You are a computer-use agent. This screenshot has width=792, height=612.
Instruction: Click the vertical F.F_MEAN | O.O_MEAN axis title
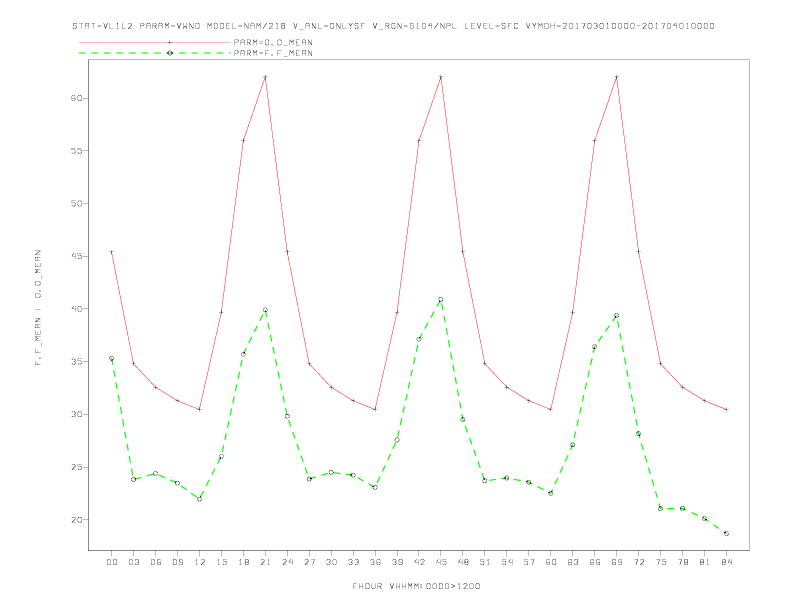tap(38, 308)
